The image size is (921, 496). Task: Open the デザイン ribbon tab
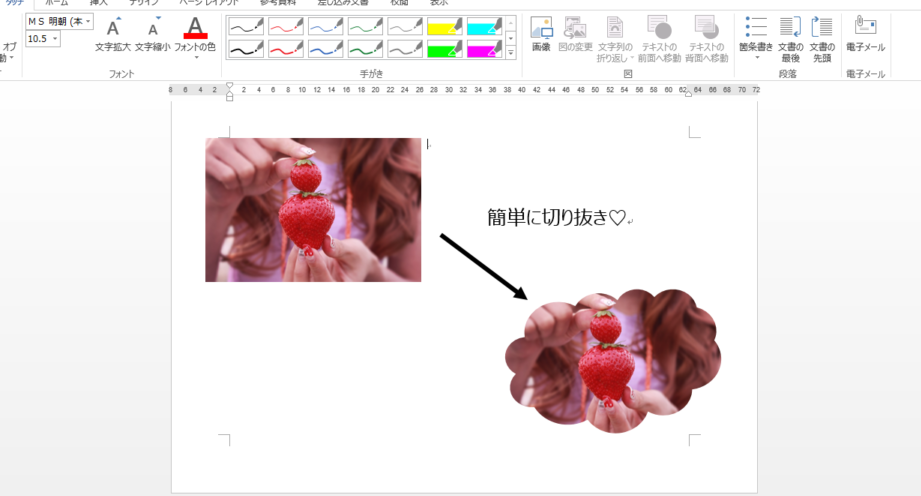(x=144, y=3)
